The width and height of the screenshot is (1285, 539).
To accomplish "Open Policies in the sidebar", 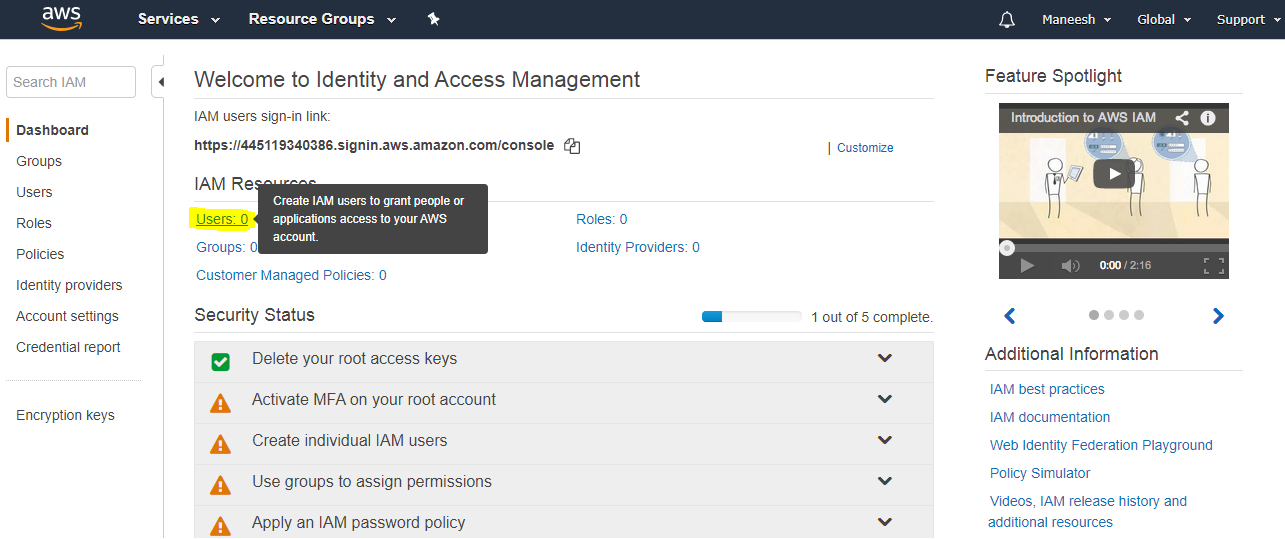I will click(40, 254).
